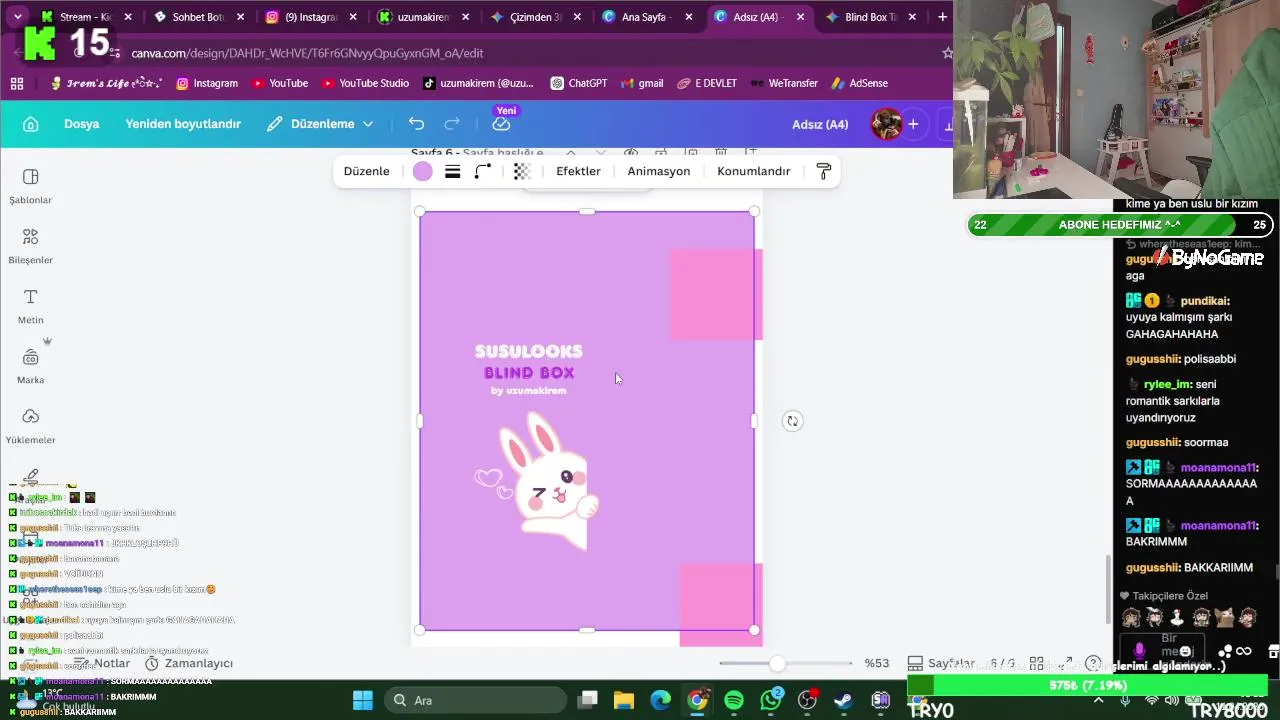Viewport: 1280px width, 720px height.
Task: Click the %53 zoom percentage
Action: click(x=877, y=663)
